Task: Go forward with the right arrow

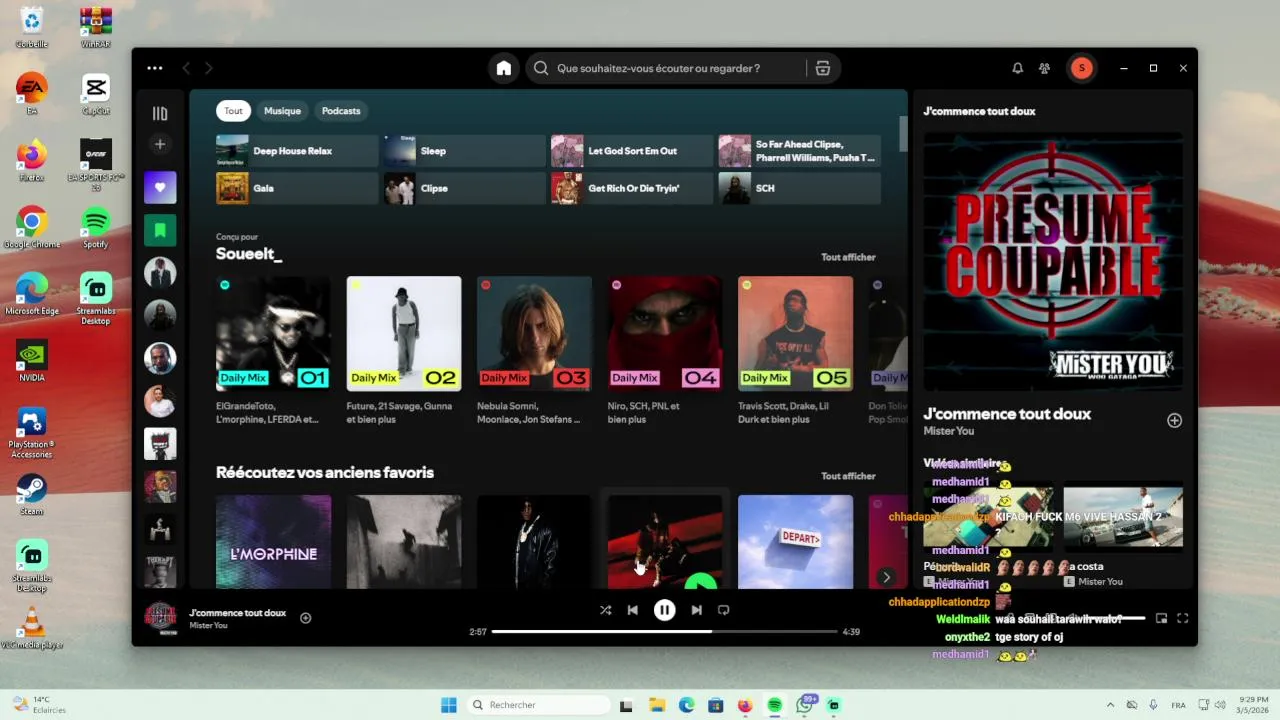Action: tap(208, 68)
